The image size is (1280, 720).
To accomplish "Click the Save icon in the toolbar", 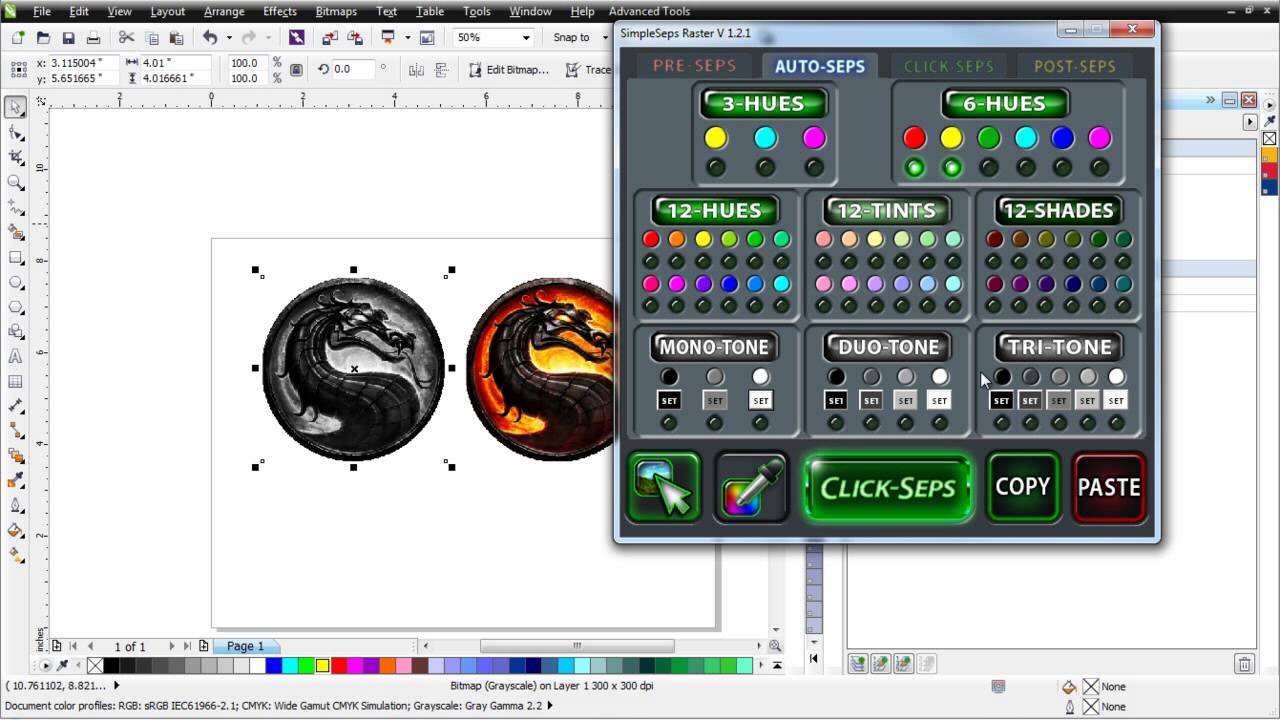I will pos(68,38).
